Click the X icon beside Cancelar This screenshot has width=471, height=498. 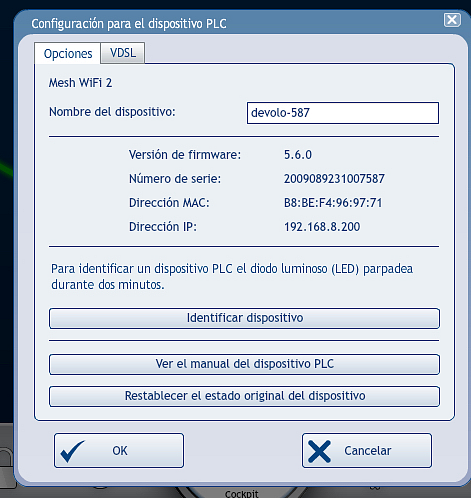319,451
